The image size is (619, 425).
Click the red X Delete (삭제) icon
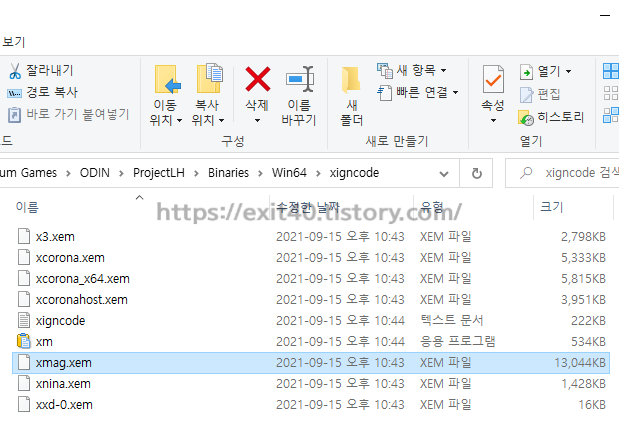tap(258, 79)
